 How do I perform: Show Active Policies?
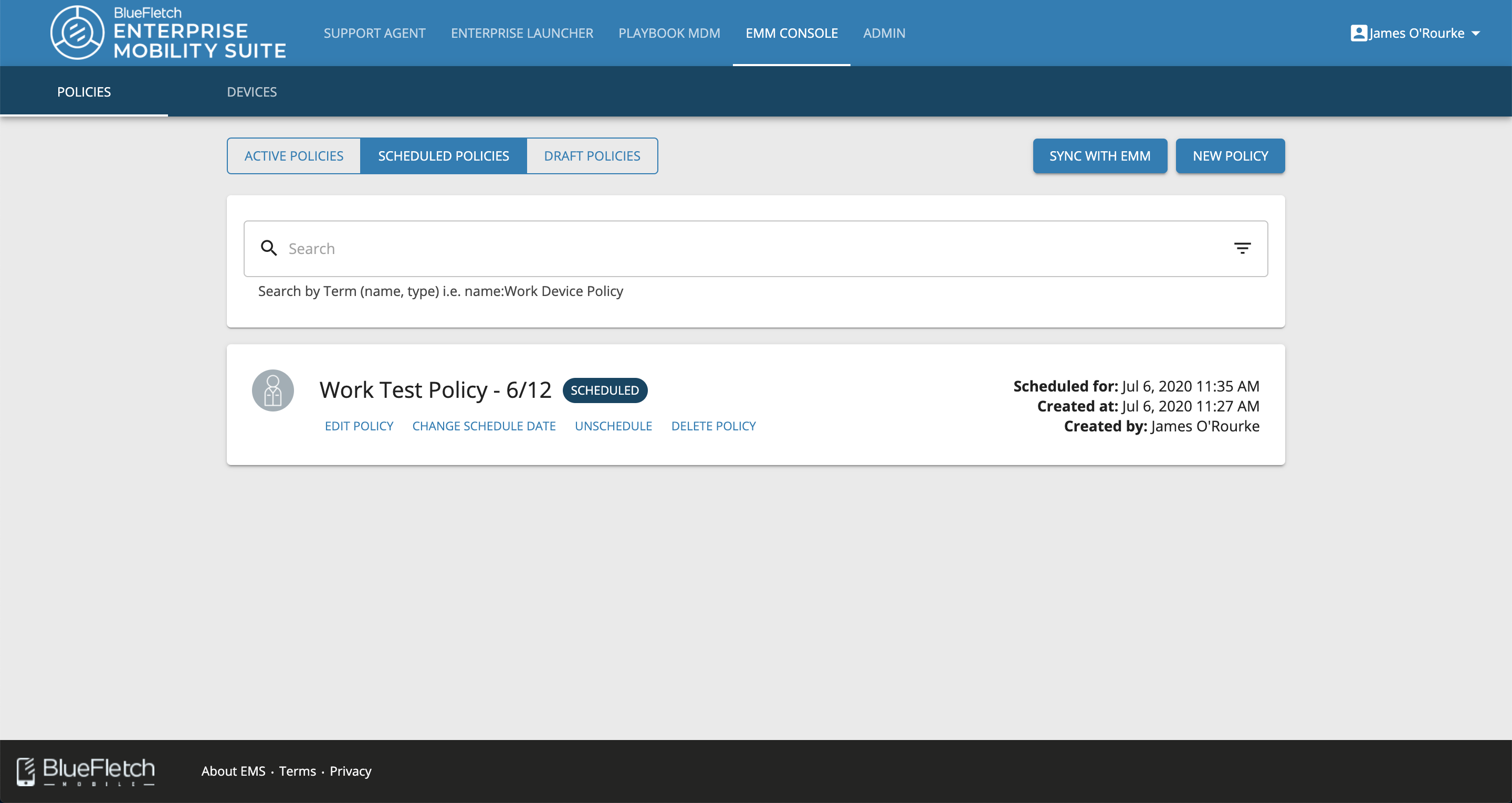point(293,155)
